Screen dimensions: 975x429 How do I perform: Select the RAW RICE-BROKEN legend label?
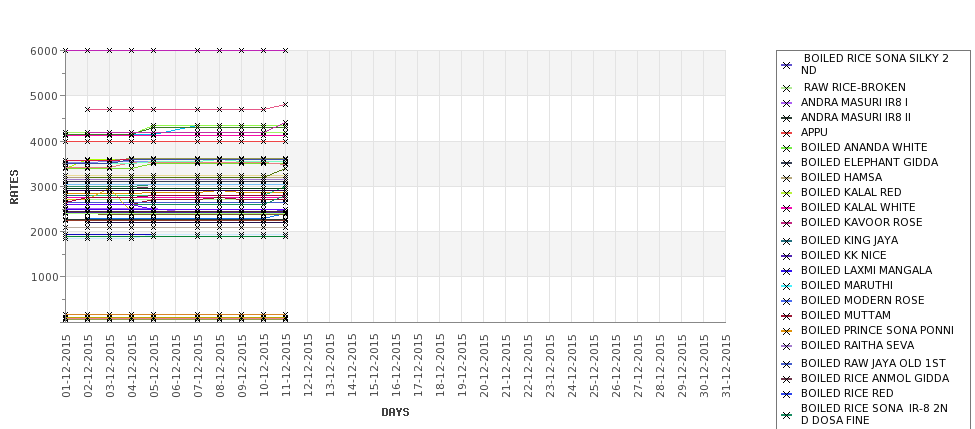[854, 88]
